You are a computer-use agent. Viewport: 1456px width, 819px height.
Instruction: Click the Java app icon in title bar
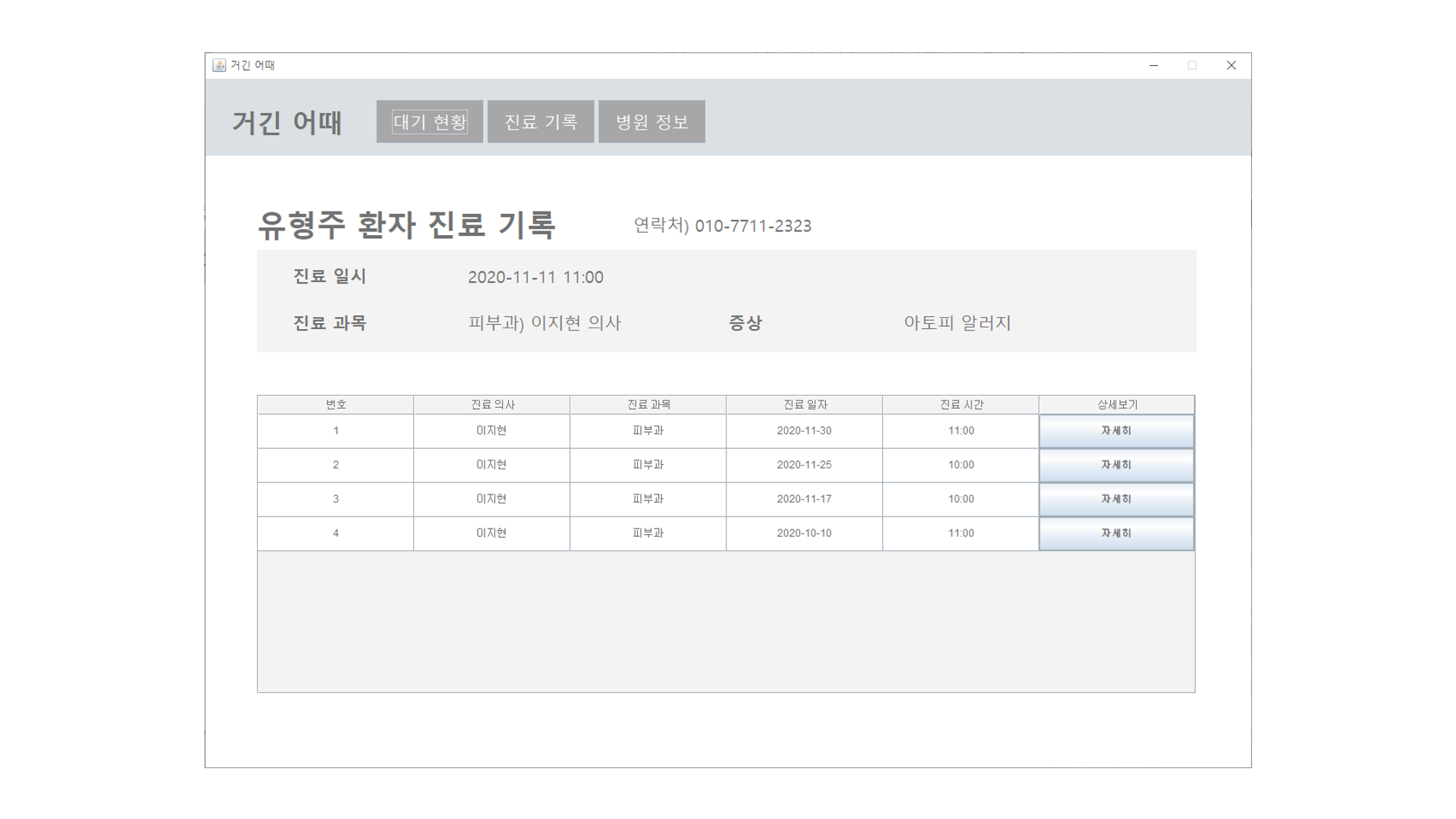(x=219, y=65)
